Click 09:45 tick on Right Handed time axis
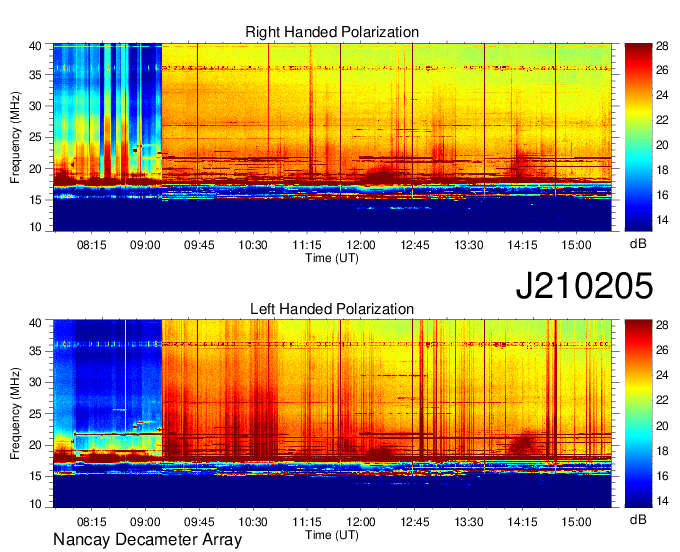680x552 pixels. click(x=199, y=245)
